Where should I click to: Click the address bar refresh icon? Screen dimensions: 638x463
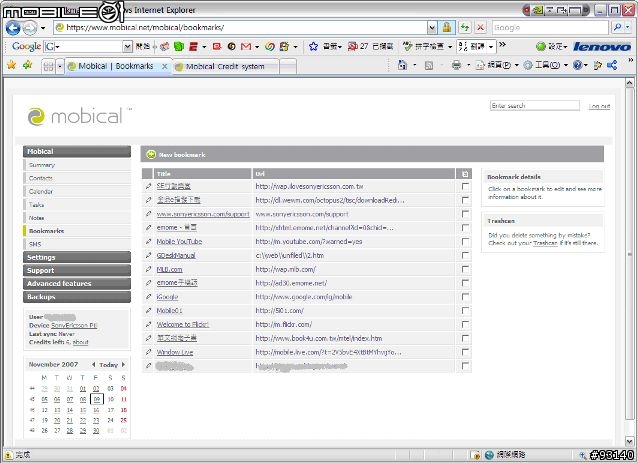coord(464,27)
